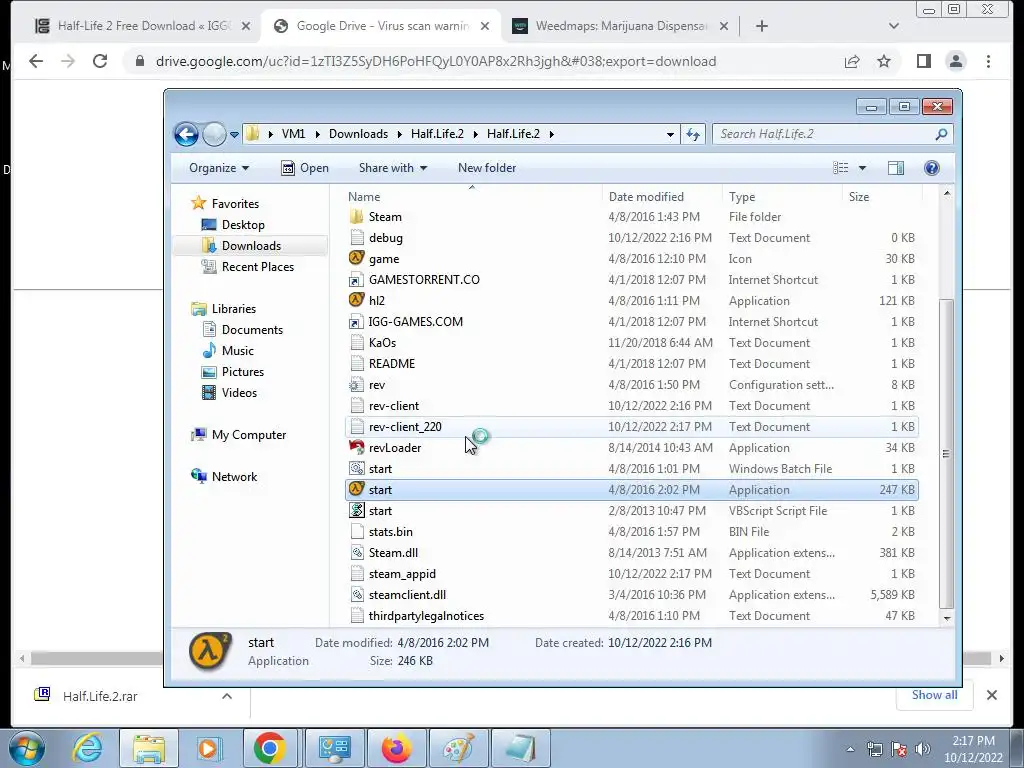This screenshot has height=768, width=1024.
Task: Click the scroll down arrow of file list
Action: click(x=946, y=618)
